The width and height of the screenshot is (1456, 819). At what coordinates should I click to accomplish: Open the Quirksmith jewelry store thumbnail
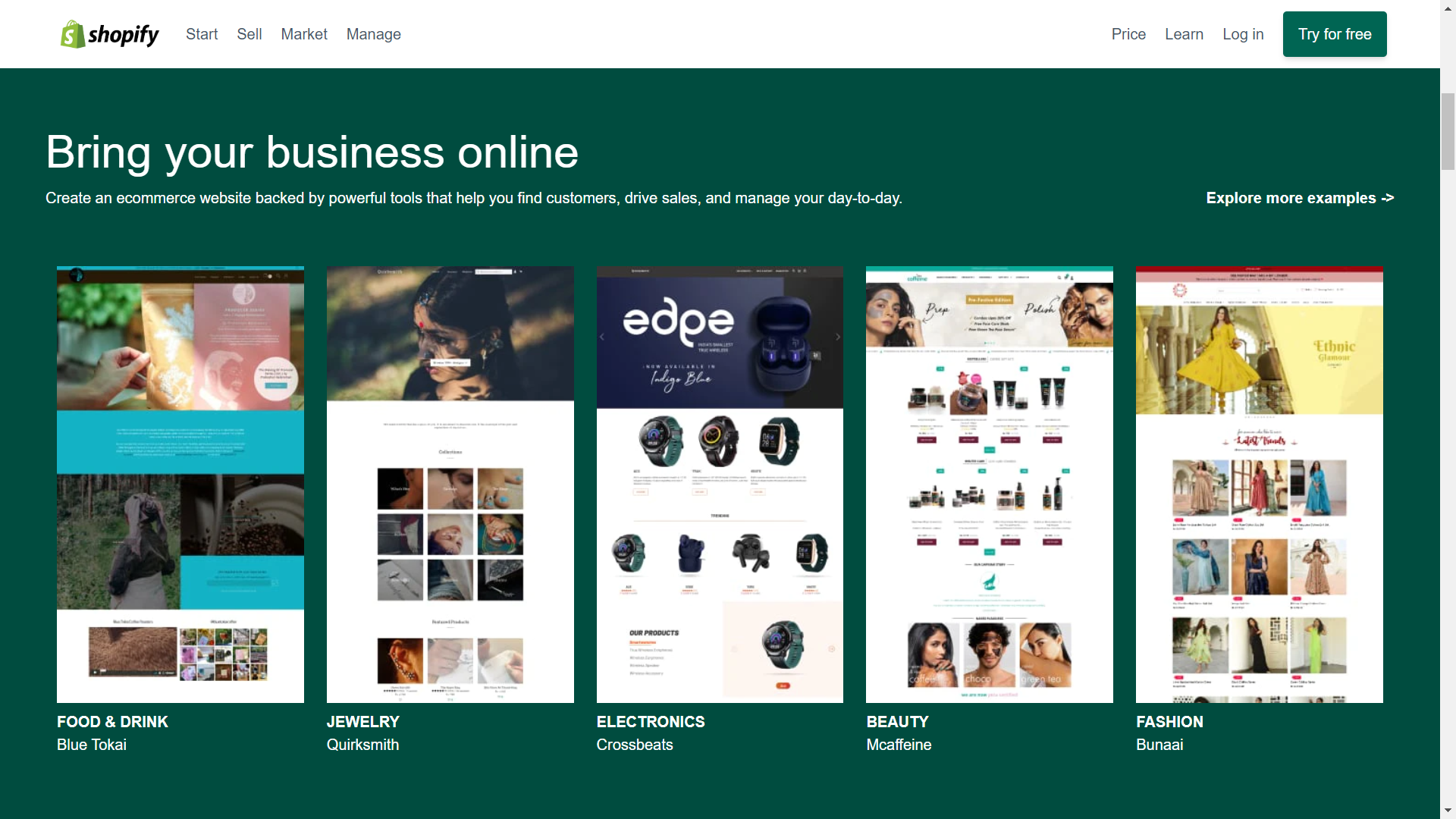click(x=450, y=485)
